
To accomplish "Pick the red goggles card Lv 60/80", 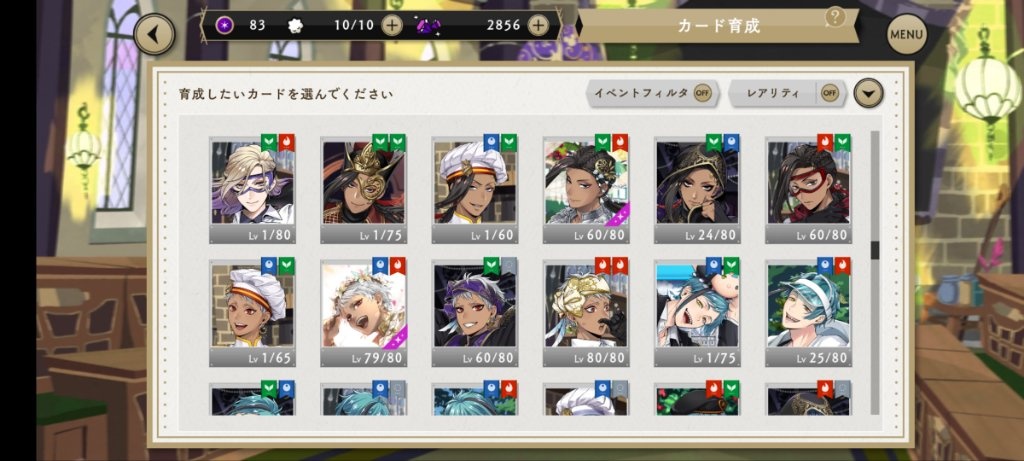I will [x=808, y=189].
